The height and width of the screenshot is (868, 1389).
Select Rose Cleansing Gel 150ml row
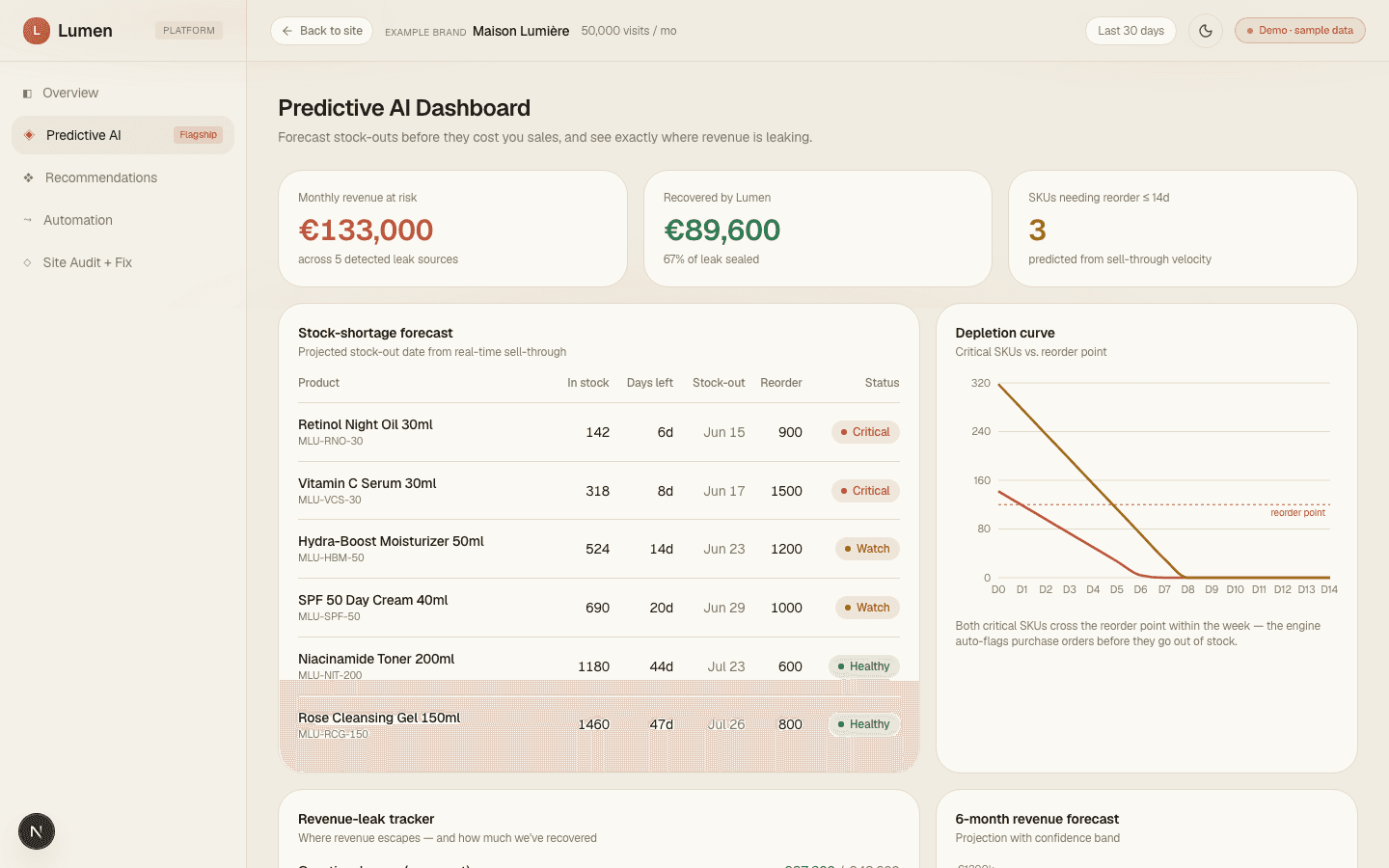pyautogui.click(x=599, y=724)
